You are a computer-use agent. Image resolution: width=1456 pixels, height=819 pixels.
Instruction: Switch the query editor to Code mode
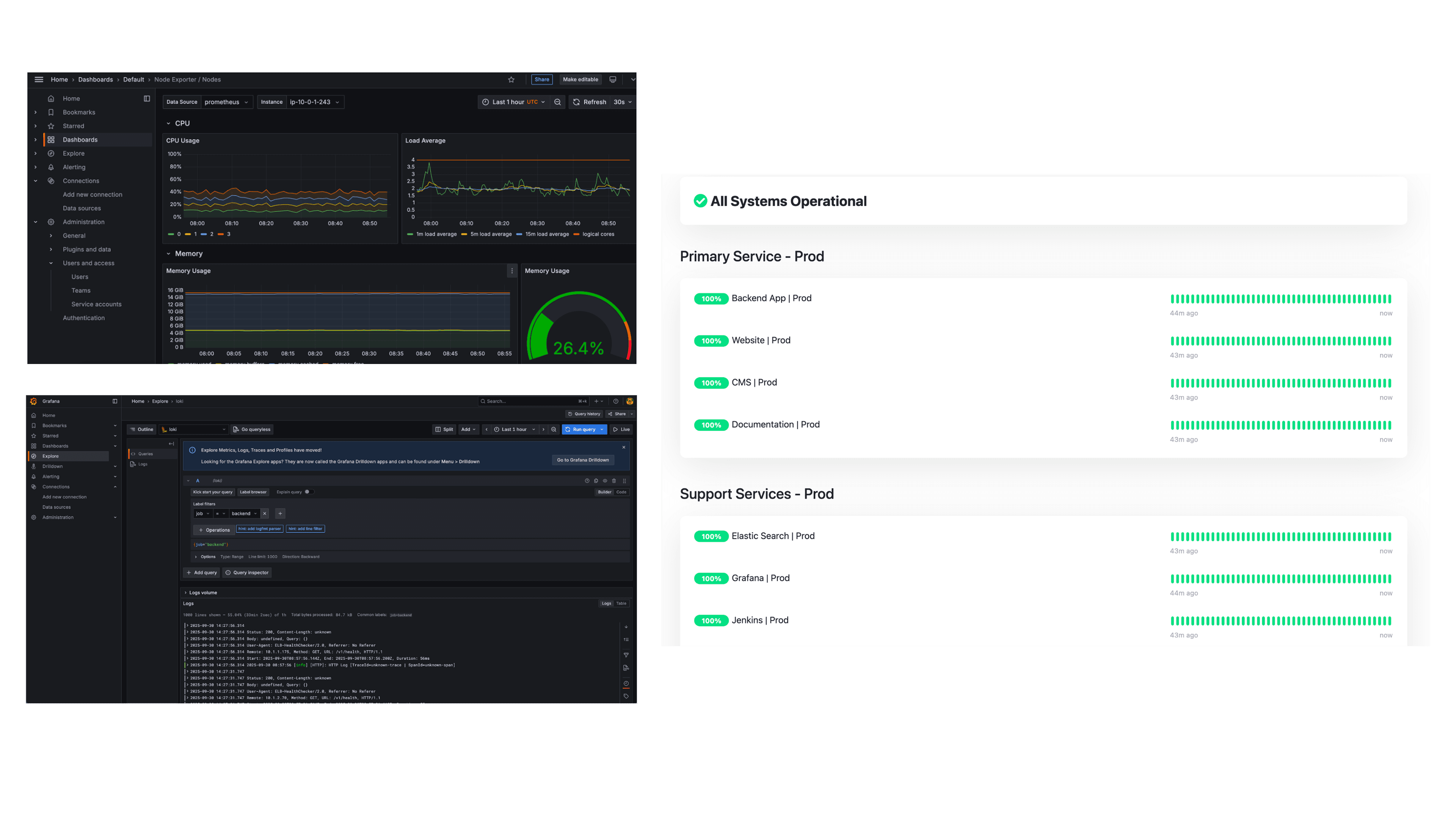pos(621,492)
